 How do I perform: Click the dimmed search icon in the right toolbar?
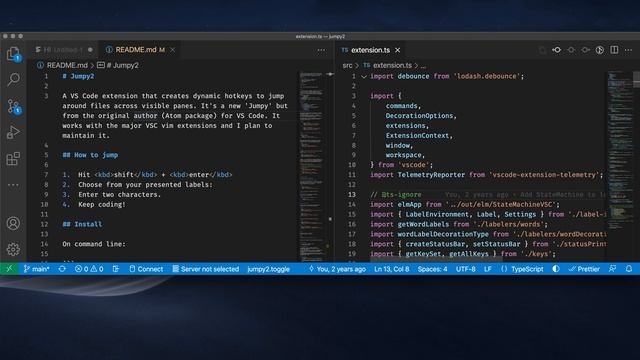click(542, 50)
